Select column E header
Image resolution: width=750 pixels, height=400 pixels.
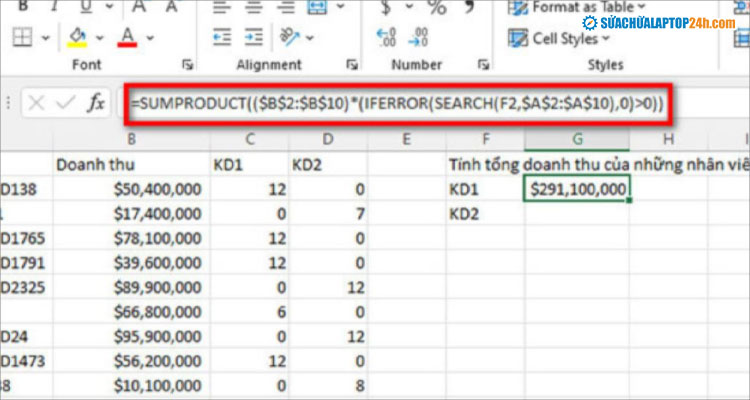(x=406, y=139)
